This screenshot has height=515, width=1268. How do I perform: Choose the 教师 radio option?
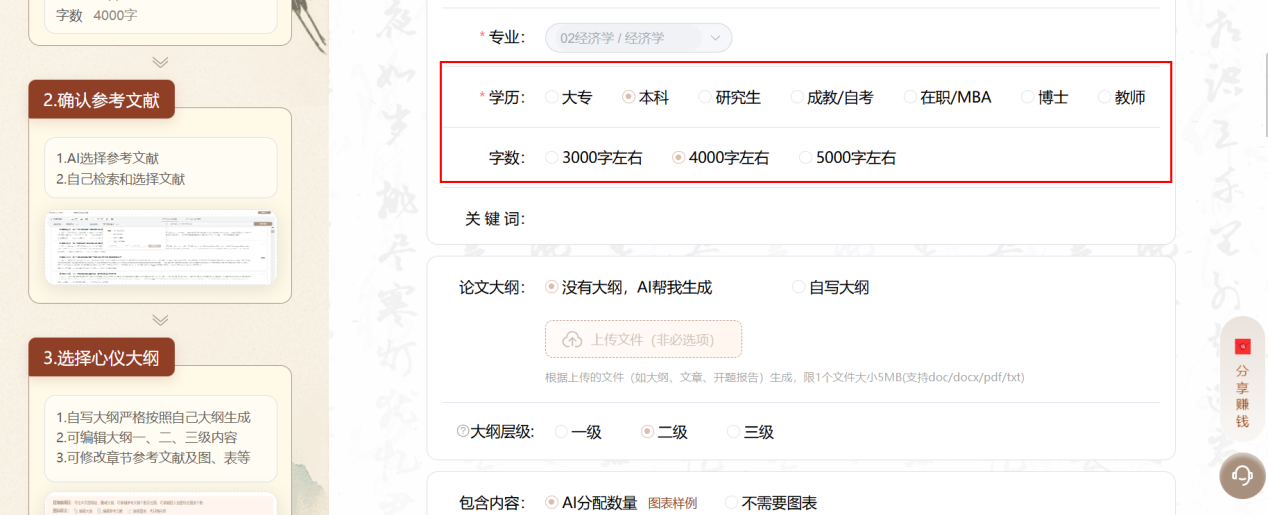pos(1105,97)
